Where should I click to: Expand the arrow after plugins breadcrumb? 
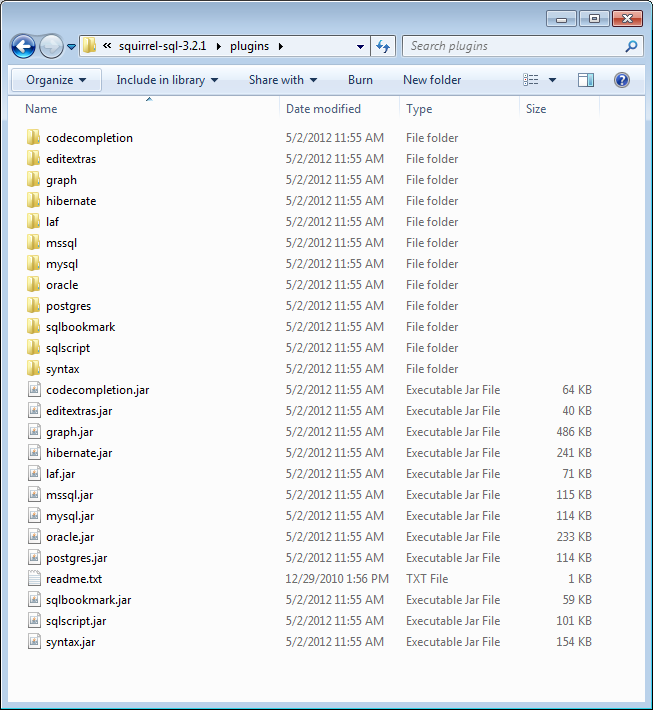click(281, 46)
